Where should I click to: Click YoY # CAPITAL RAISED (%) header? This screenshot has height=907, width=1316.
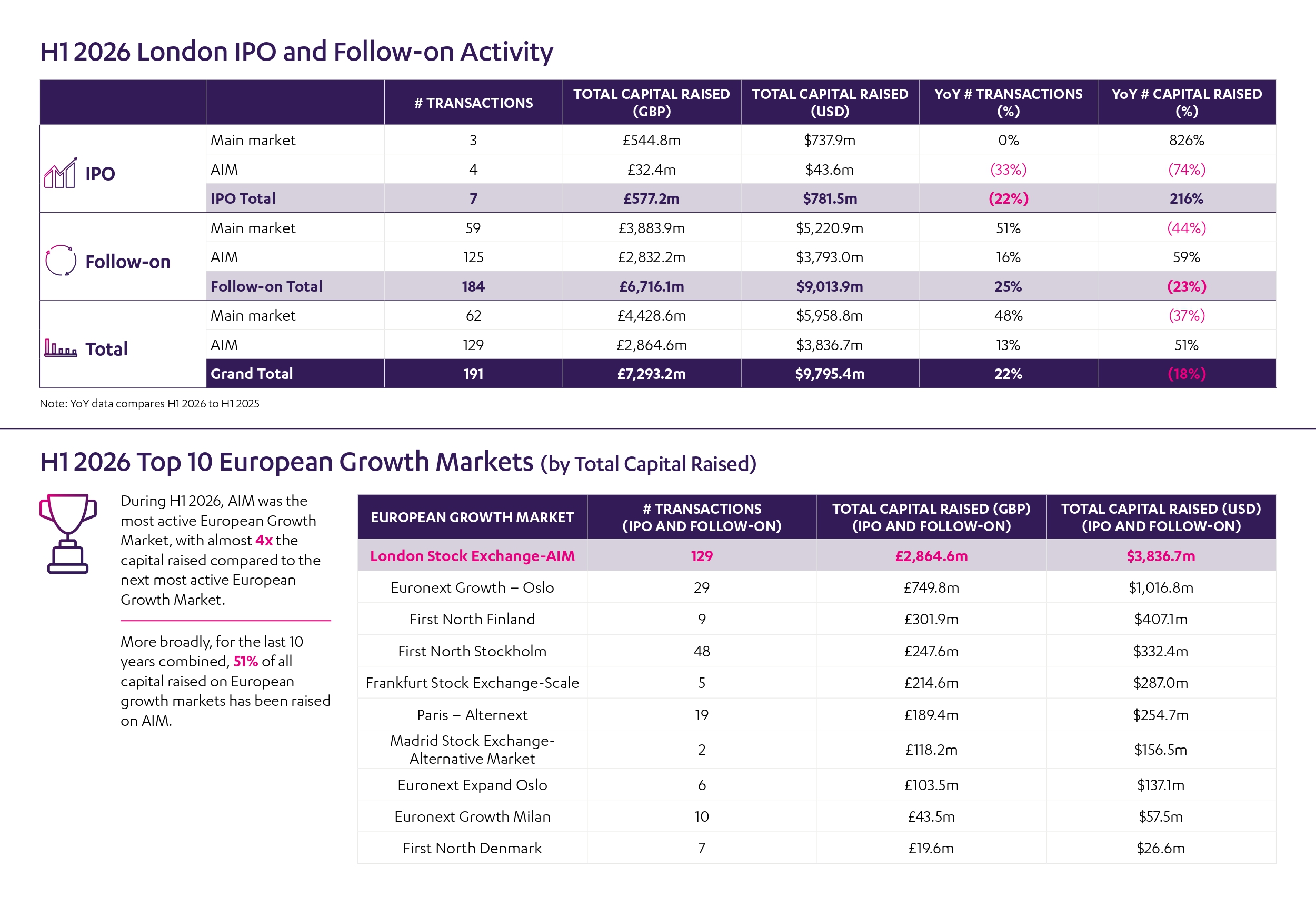1187,103
